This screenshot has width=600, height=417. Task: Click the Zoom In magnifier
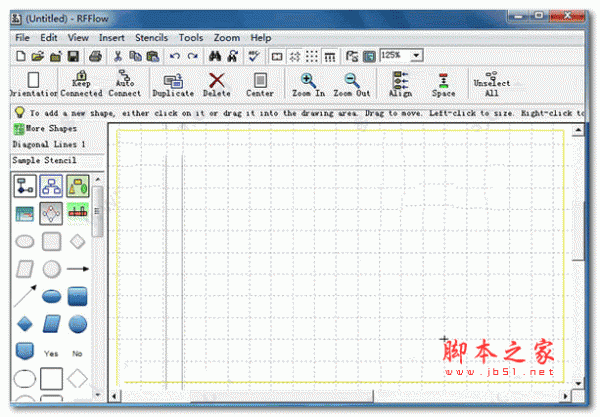click(x=308, y=85)
